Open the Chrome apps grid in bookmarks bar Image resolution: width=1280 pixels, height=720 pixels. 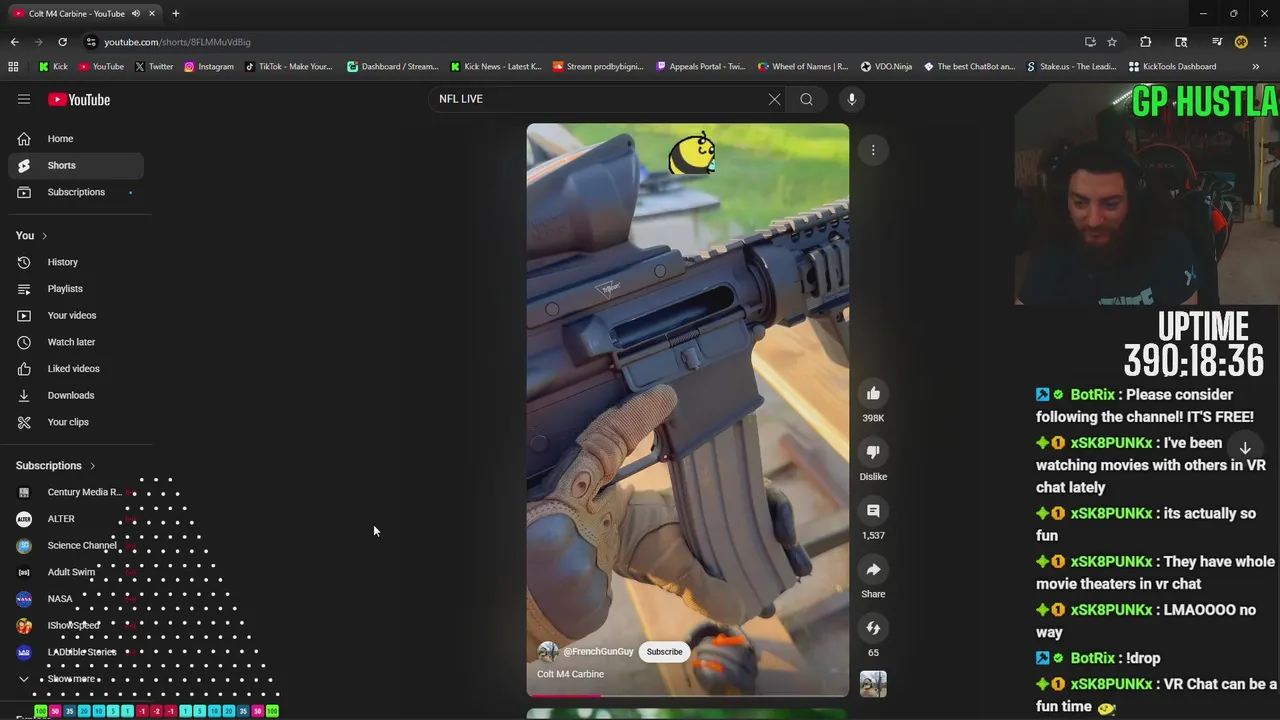tap(13, 67)
